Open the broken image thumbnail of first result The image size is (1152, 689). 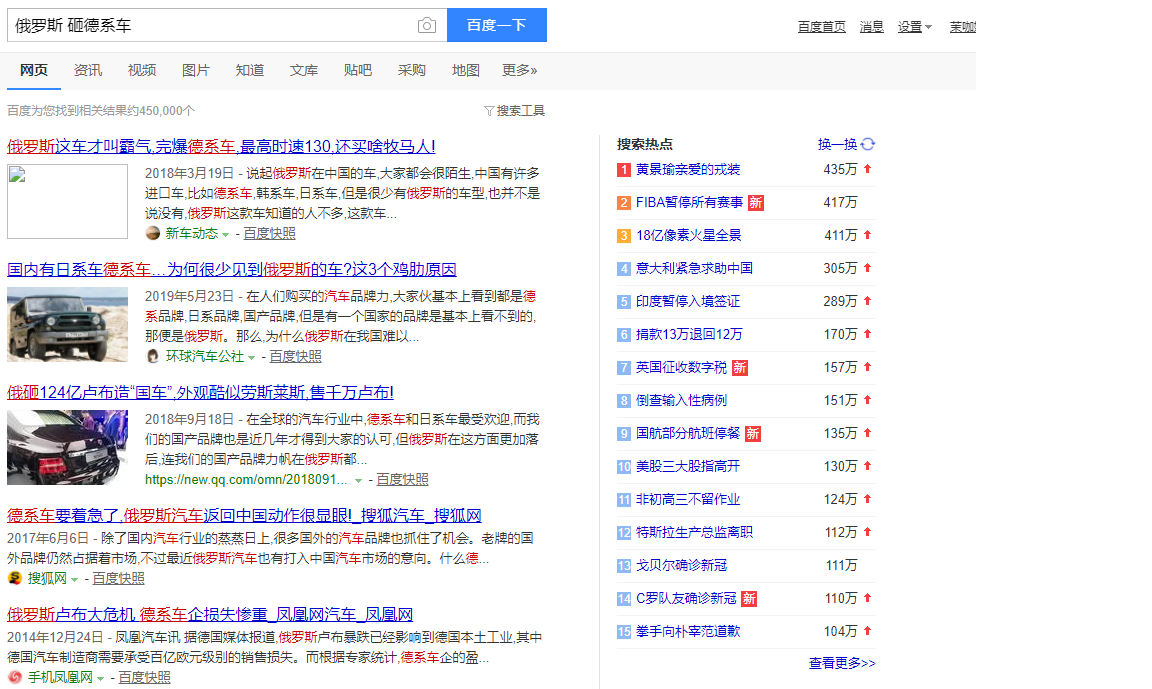tap(68, 201)
